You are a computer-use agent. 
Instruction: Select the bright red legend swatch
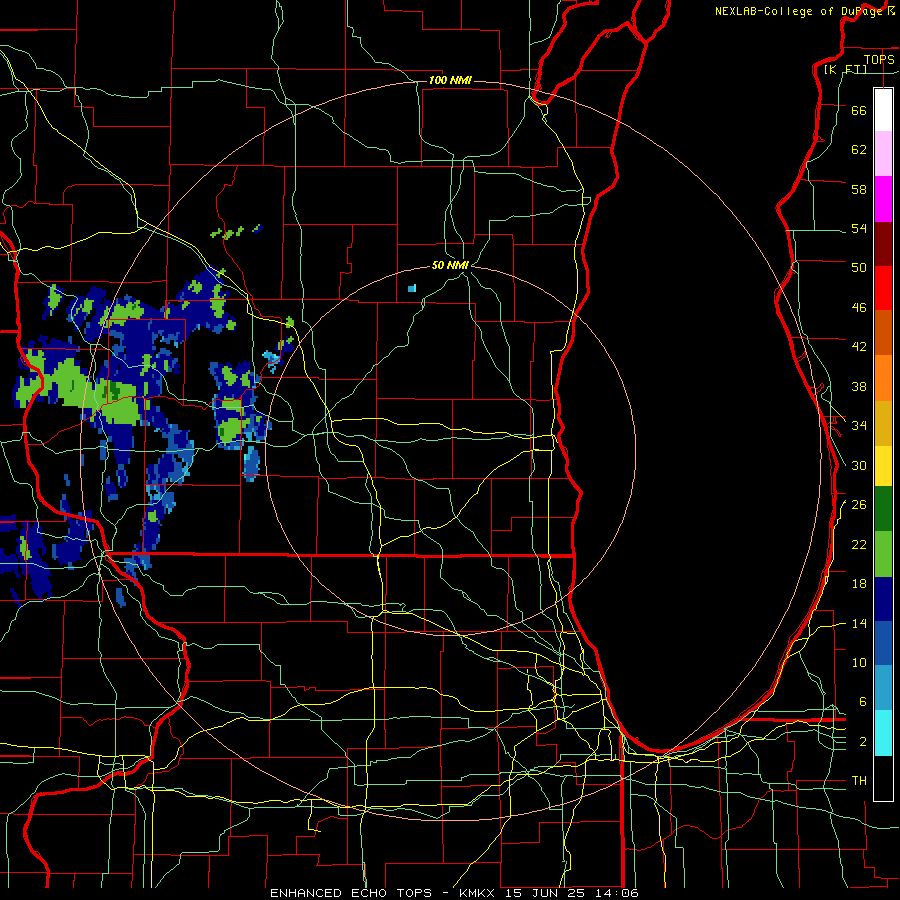point(883,288)
